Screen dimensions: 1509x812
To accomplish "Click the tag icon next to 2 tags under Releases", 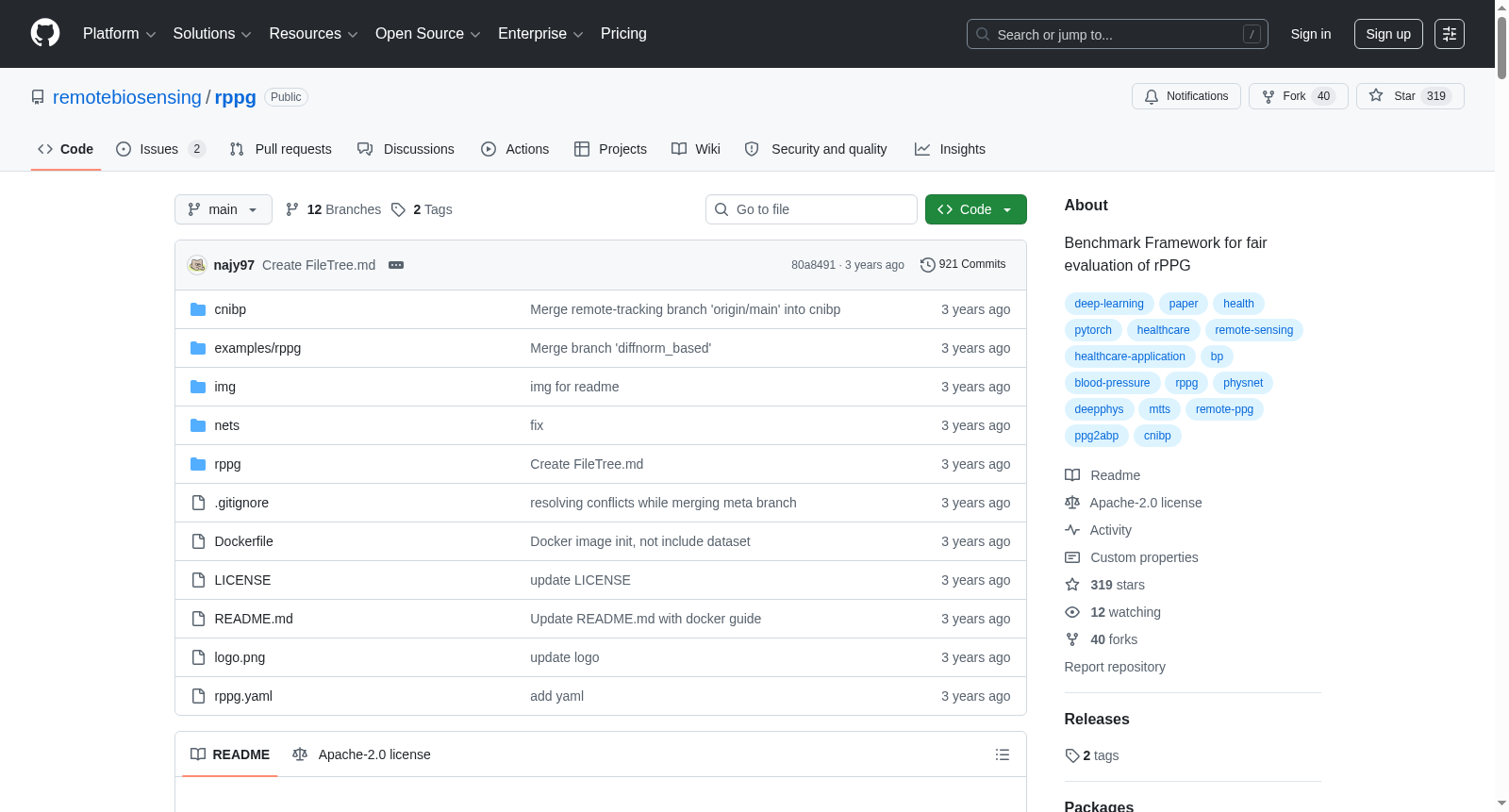I will pyautogui.click(x=1072, y=755).
